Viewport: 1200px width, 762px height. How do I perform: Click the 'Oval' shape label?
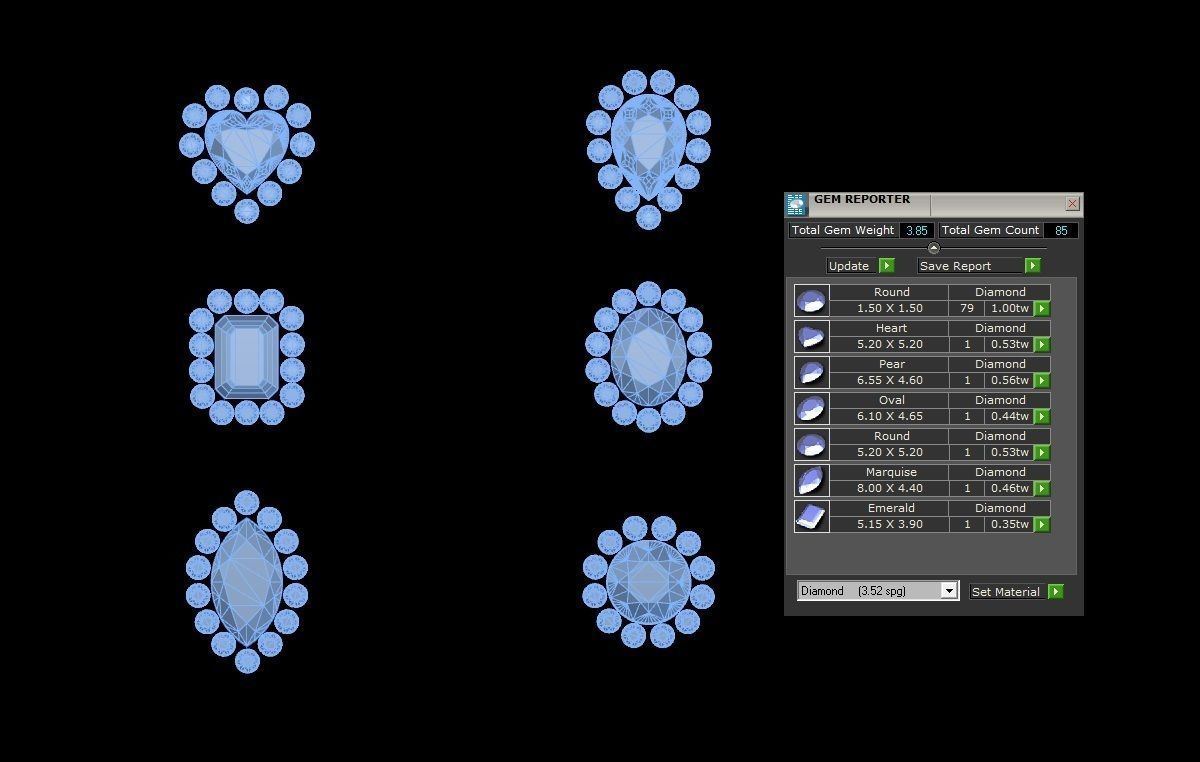pos(891,400)
